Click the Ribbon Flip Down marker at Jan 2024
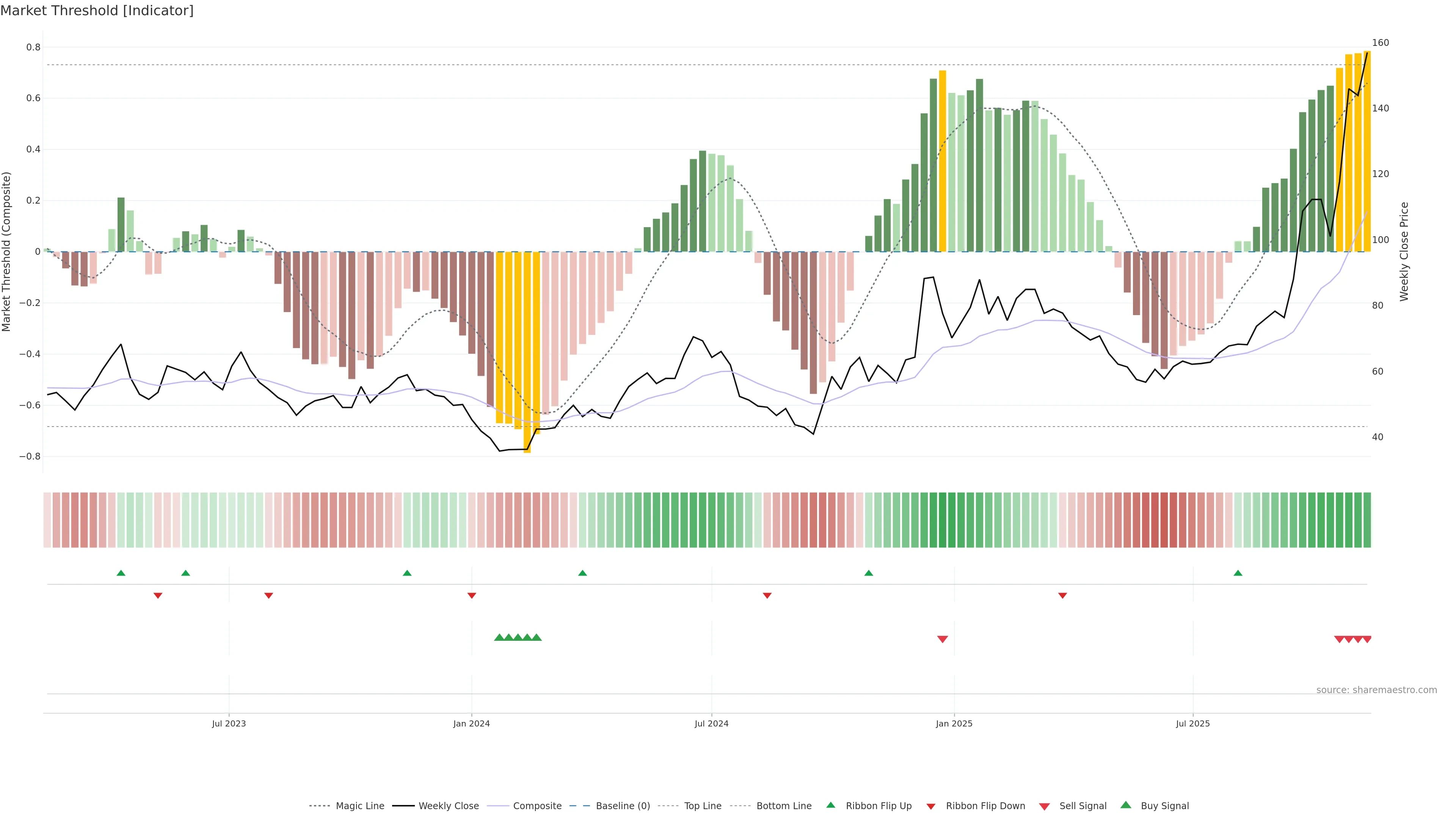Viewport: 1456px width, 819px height. click(471, 595)
